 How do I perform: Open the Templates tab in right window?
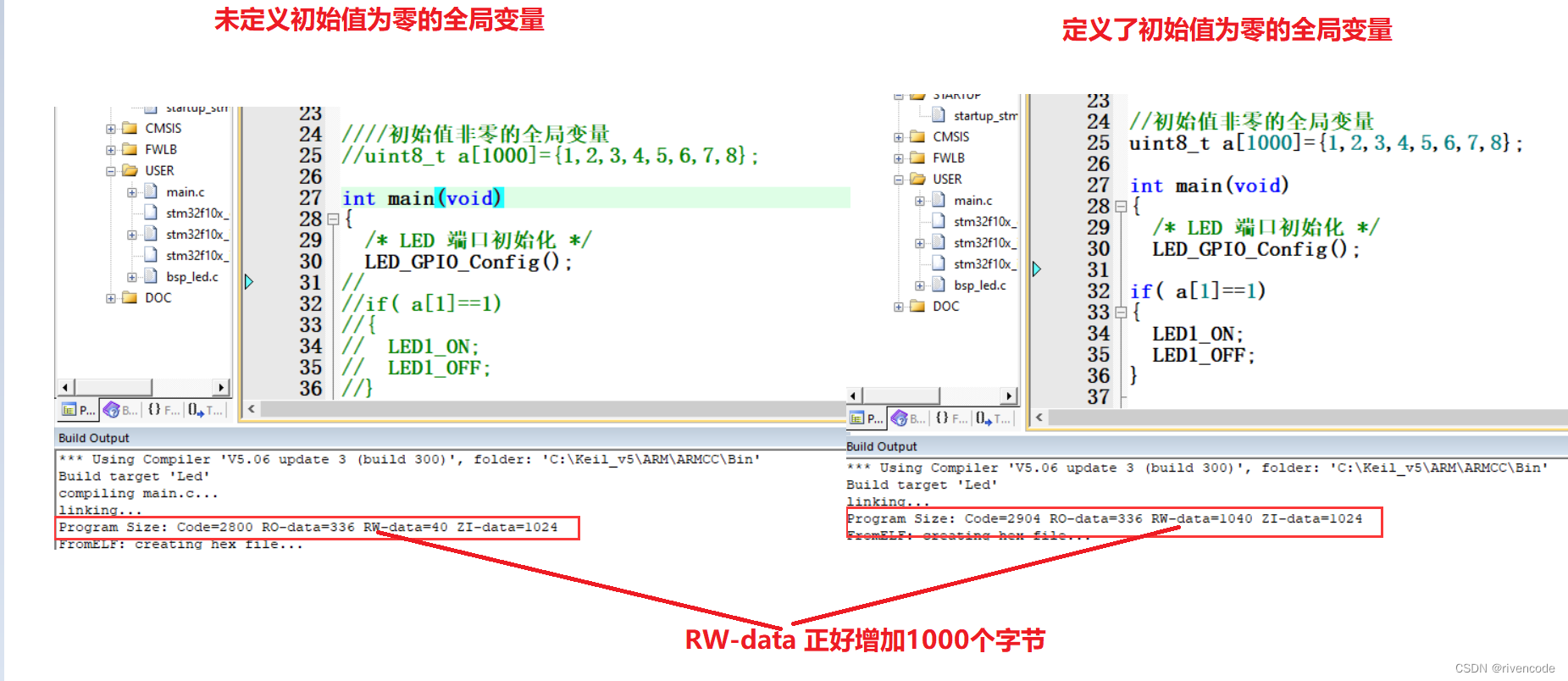point(993,418)
